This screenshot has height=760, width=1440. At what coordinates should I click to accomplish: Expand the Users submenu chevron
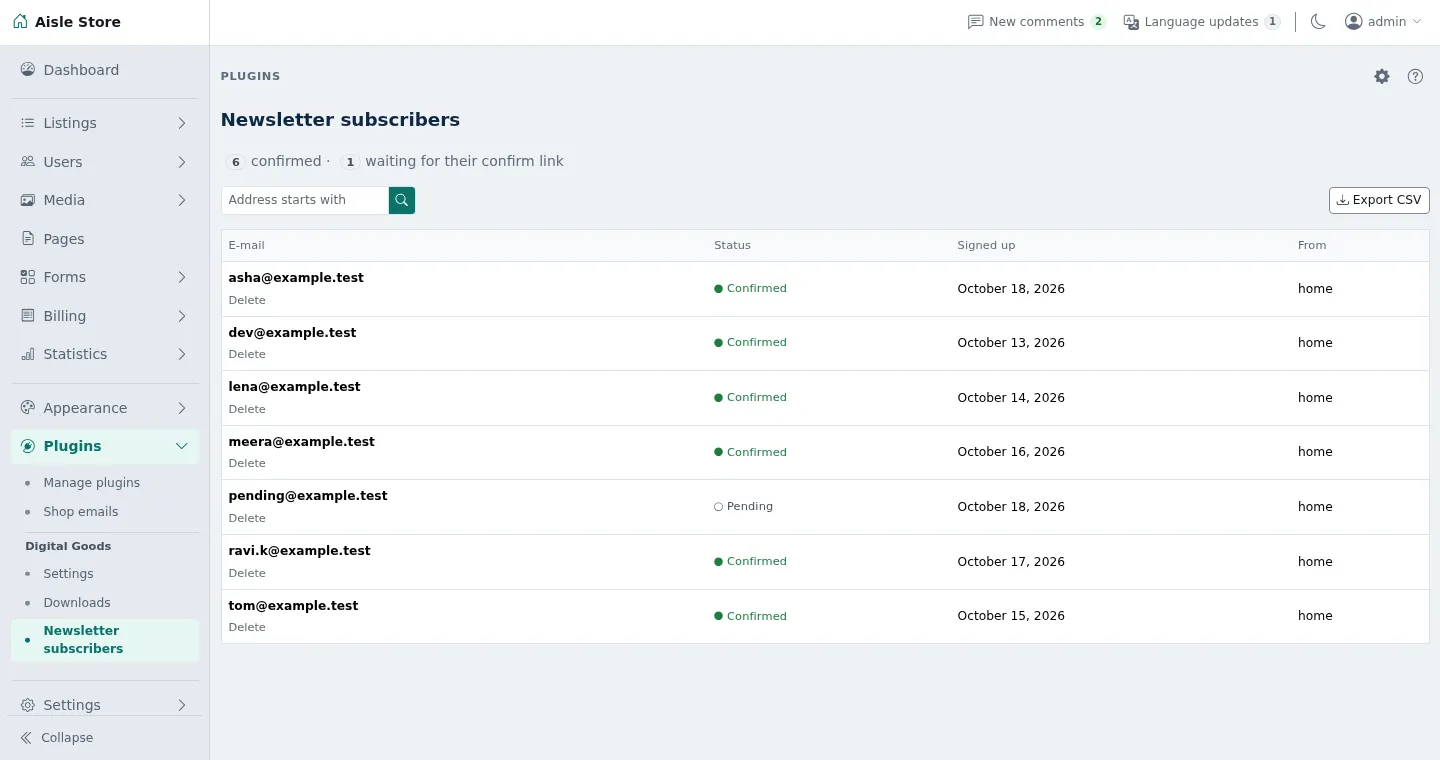[x=182, y=162]
